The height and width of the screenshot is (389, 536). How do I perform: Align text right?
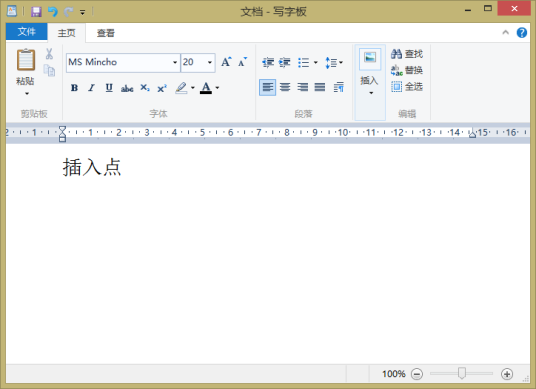303,87
